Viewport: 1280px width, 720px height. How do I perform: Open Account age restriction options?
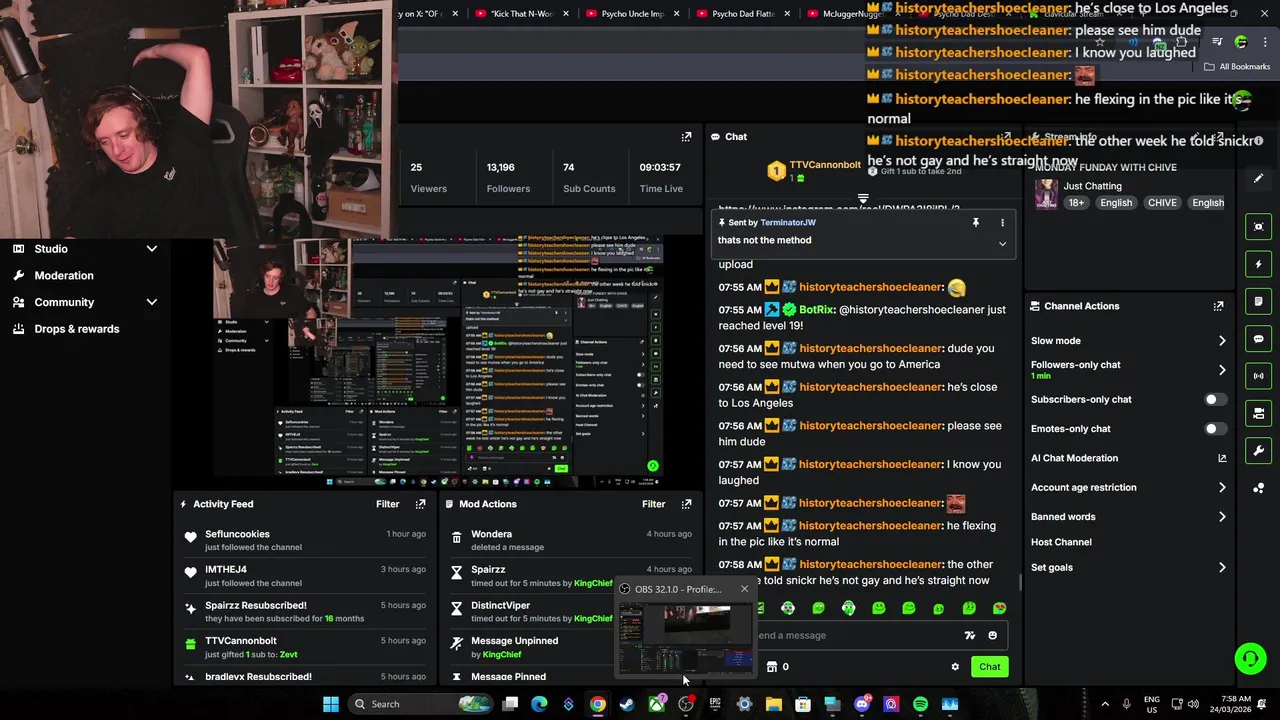coord(1128,488)
